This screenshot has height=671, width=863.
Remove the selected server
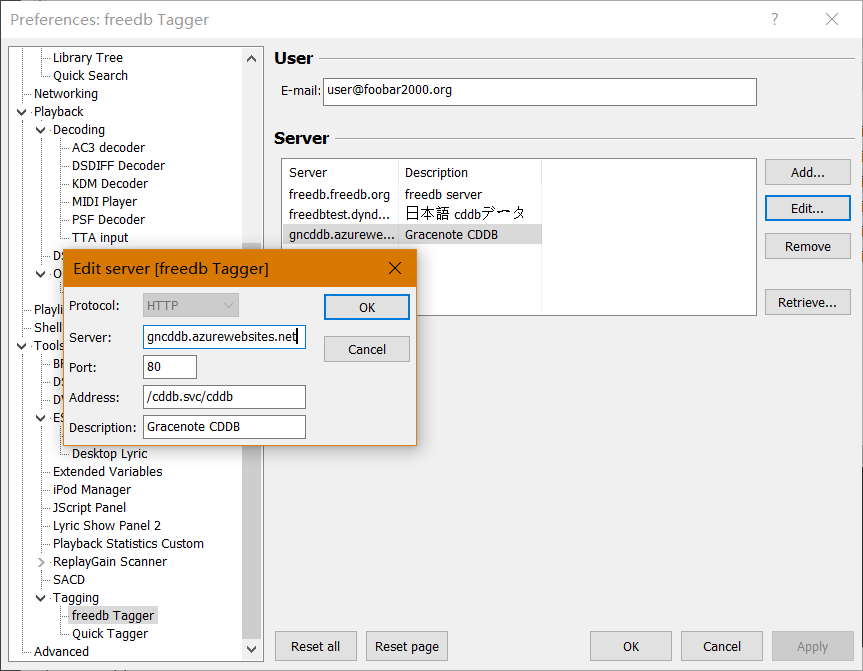(807, 247)
